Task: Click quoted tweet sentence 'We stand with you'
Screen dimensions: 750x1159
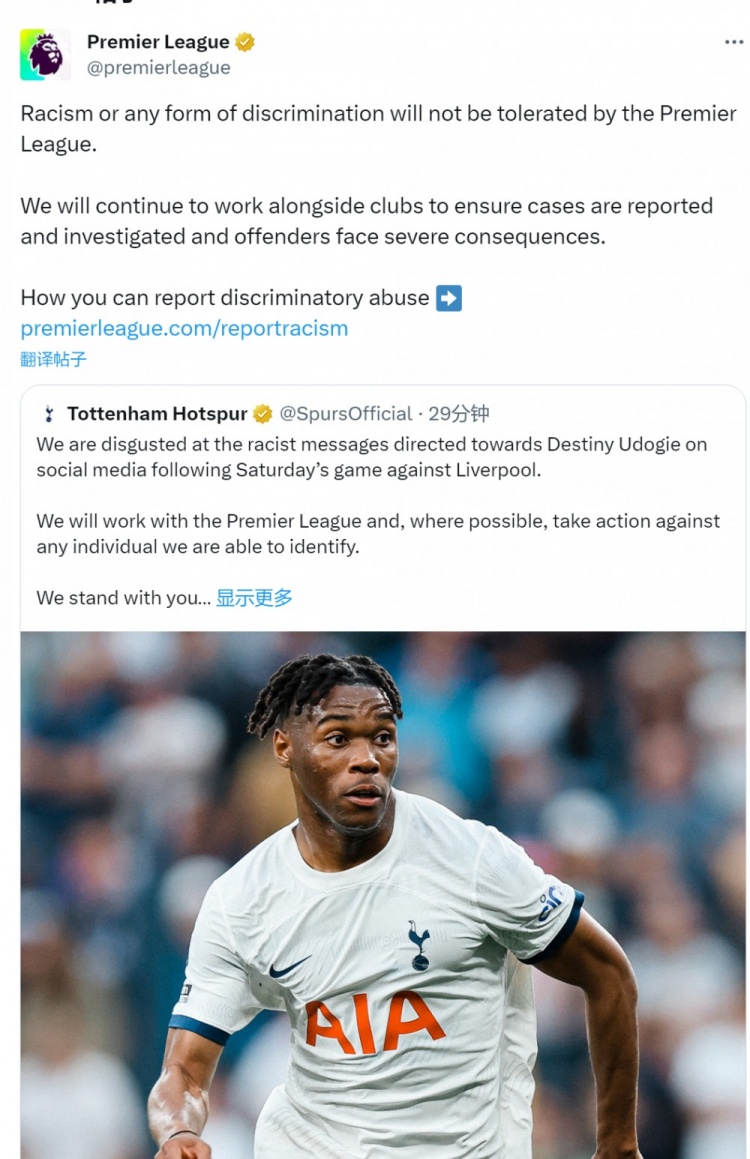Action: click(x=123, y=597)
